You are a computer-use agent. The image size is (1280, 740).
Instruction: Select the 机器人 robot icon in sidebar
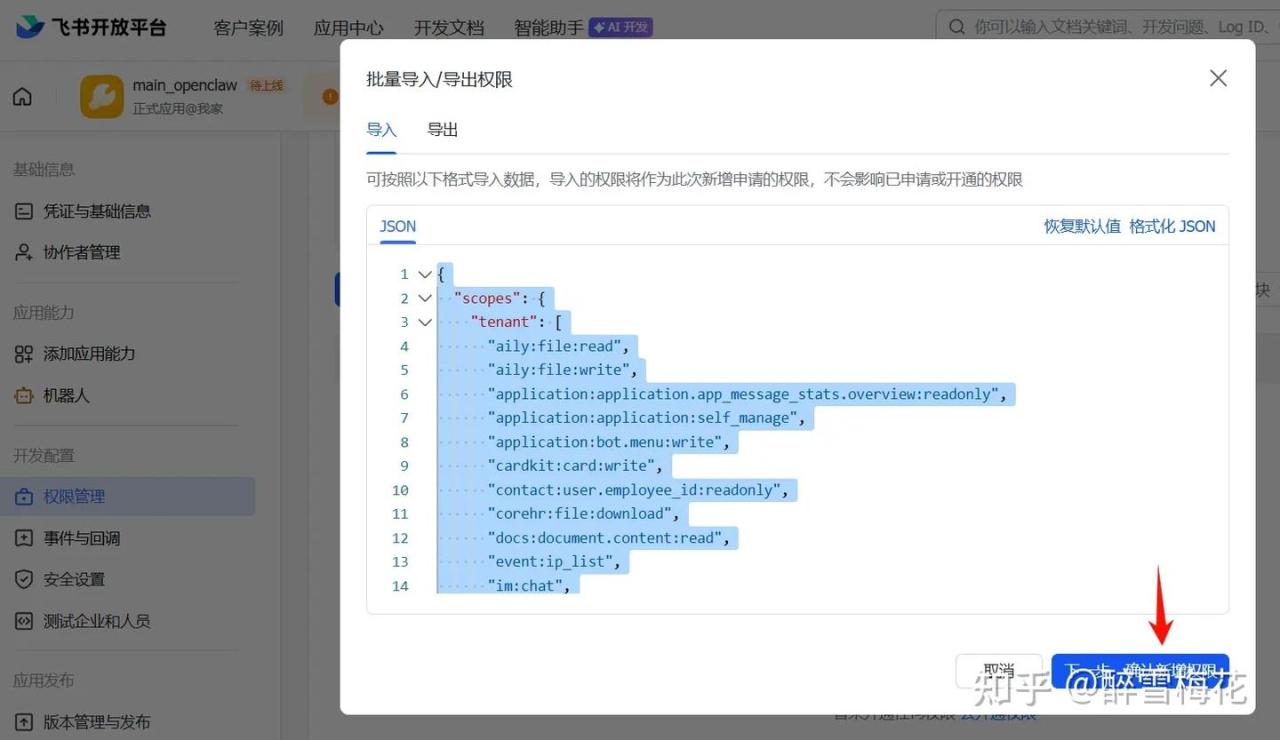(x=24, y=396)
